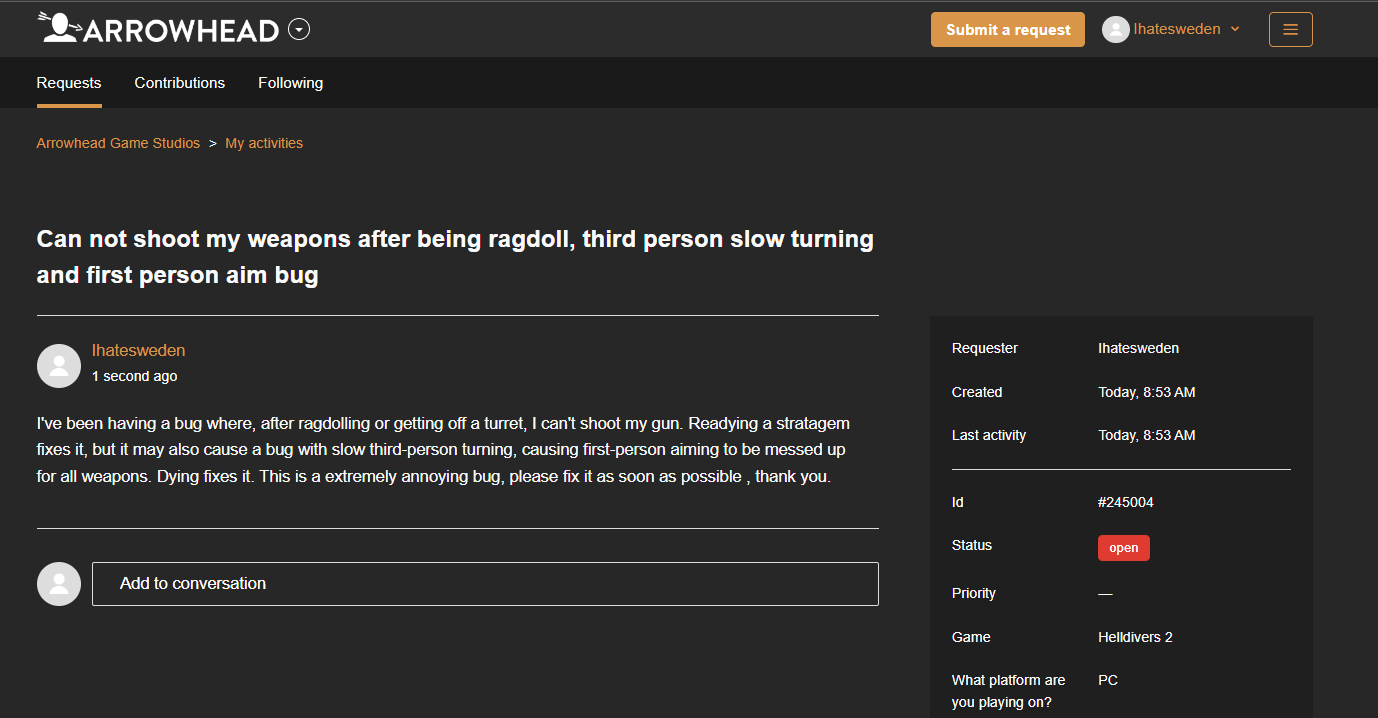
Task: Click the Priority label in the sidebar
Action: (x=974, y=593)
